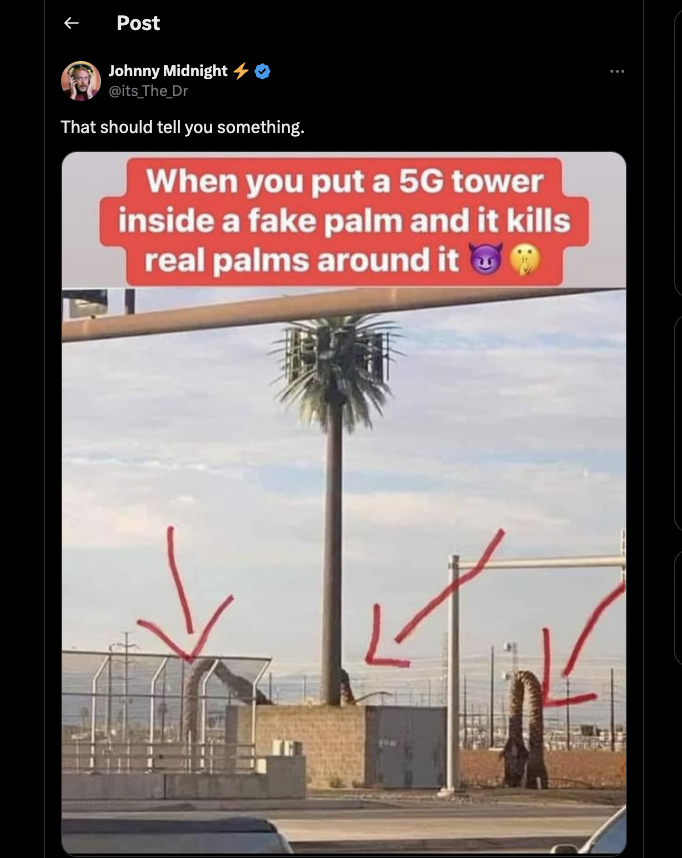The height and width of the screenshot is (858, 682).
Task: Click the red 5G tower caption banner
Action: tap(344, 221)
